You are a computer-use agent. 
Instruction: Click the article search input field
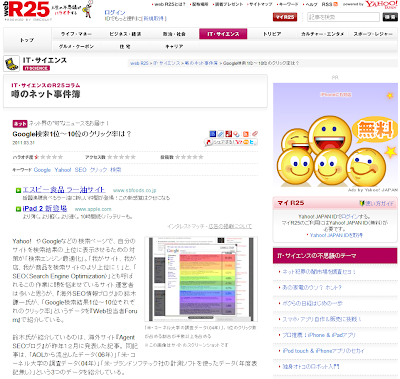(x=343, y=17)
